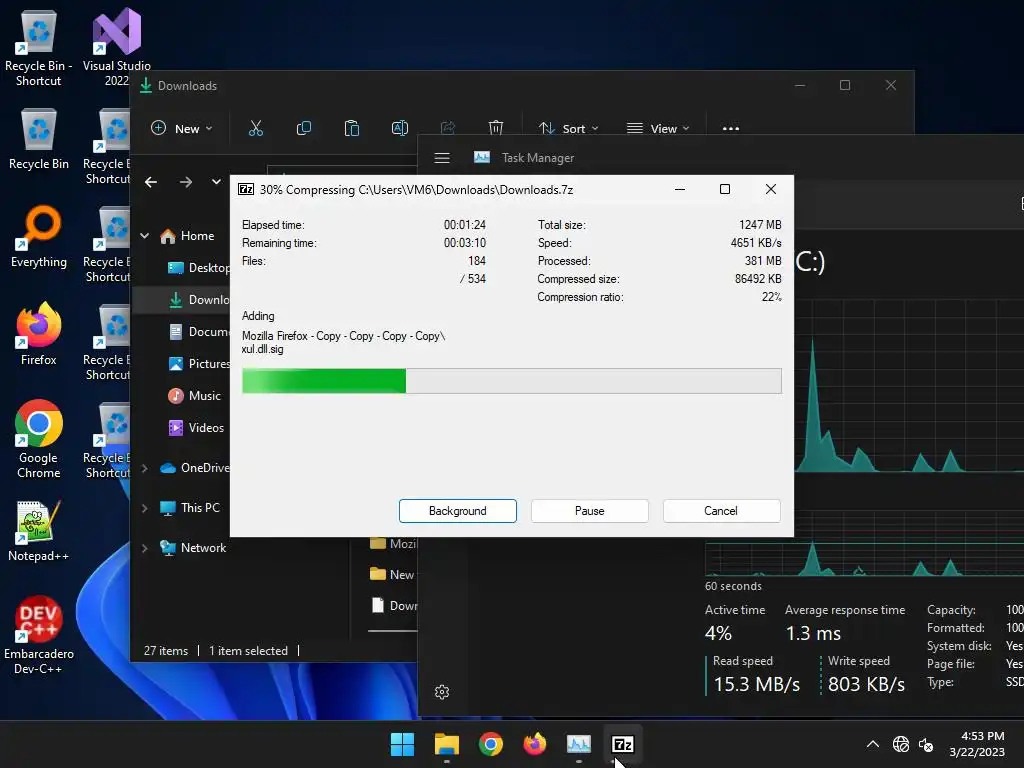Screen dimensions: 1024x768
Task: Go back with the Explorer back arrow
Action: pyautogui.click(x=151, y=182)
